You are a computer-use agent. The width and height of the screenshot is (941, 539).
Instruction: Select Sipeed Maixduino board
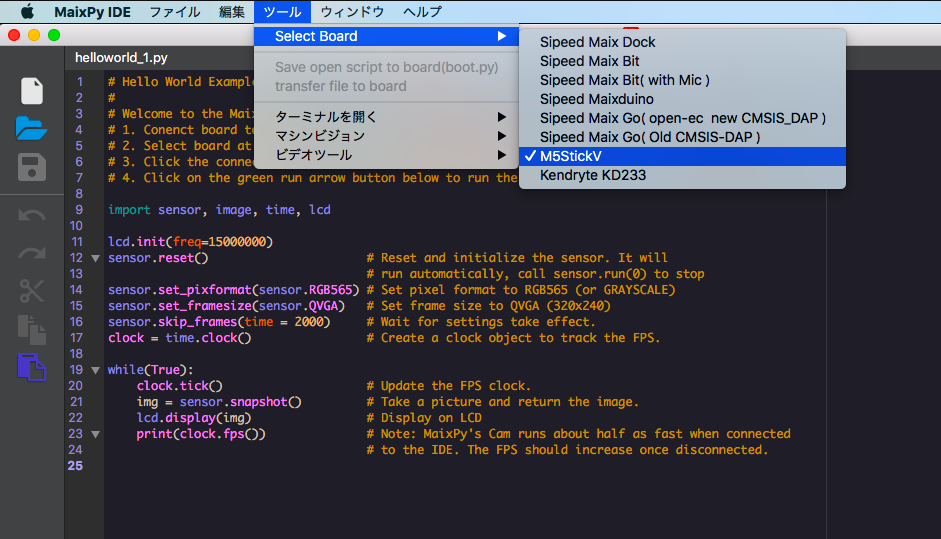coord(682,99)
